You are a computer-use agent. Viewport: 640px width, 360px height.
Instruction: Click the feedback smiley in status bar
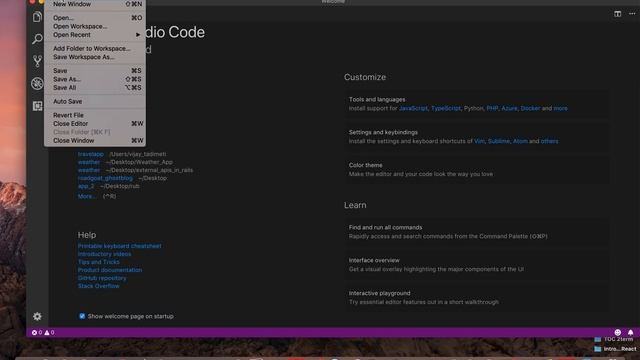pyautogui.click(x=618, y=333)
